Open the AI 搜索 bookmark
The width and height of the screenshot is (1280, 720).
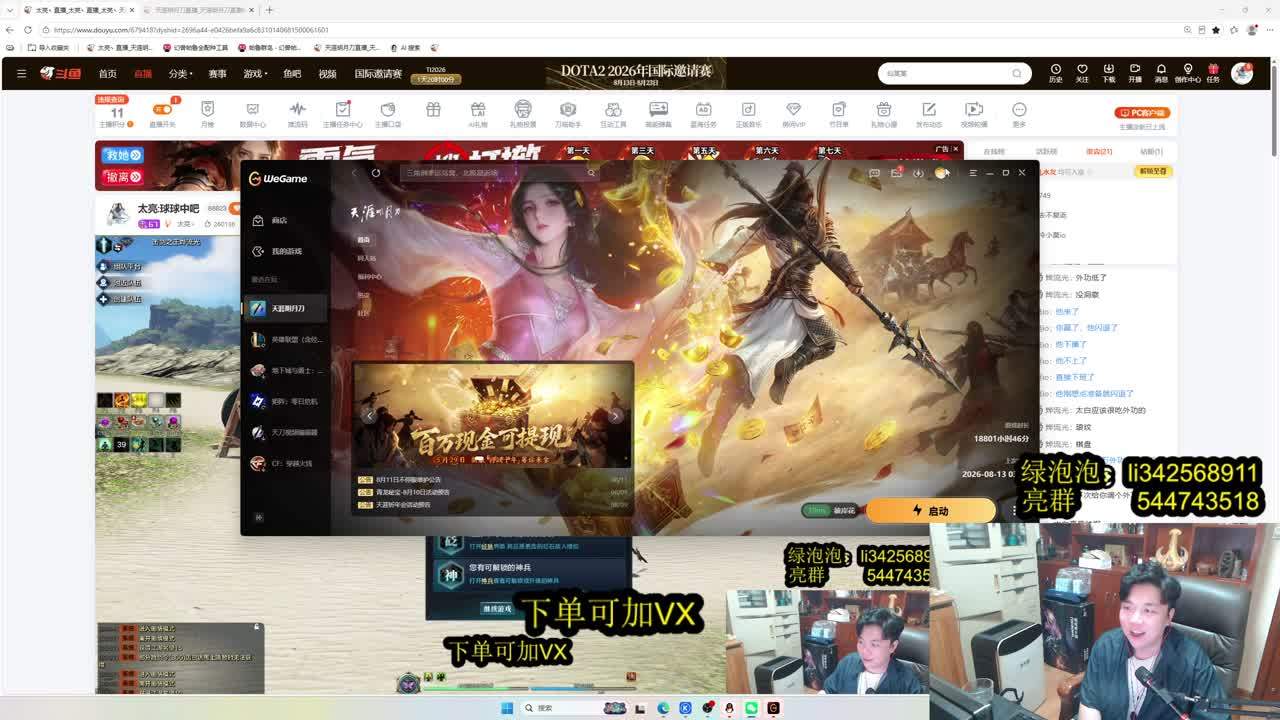coord(405,47)
